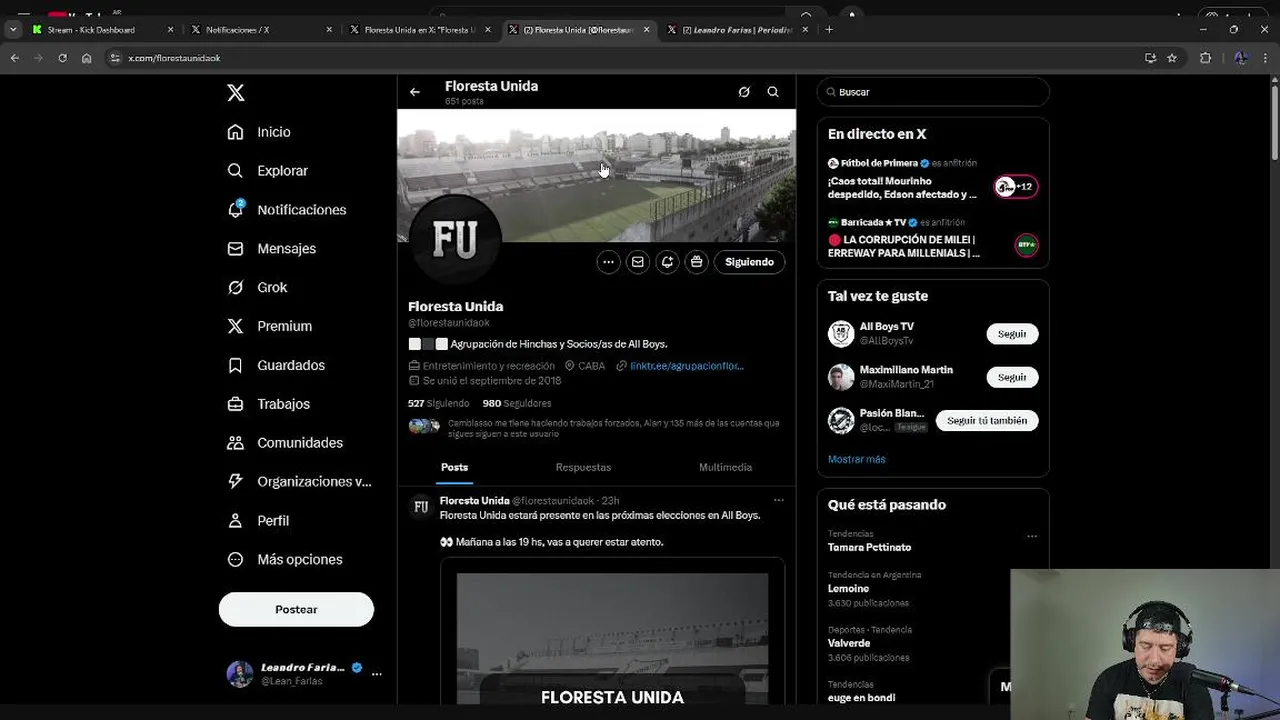1280x720 pixels.
Task: Click the Comunidades people icon
Action: 235,443
